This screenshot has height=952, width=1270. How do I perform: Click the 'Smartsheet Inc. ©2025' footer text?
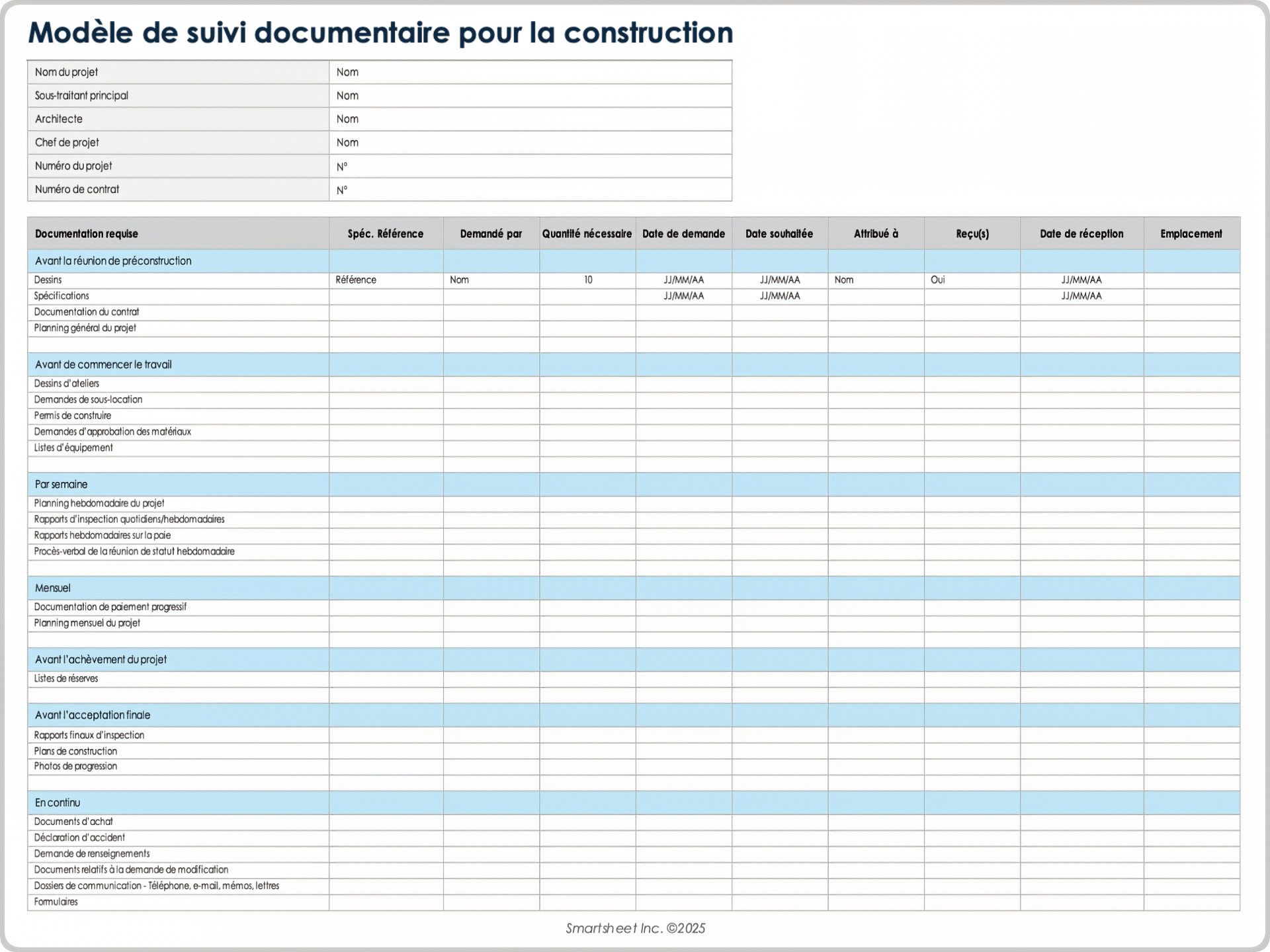(x=636, y=928)
